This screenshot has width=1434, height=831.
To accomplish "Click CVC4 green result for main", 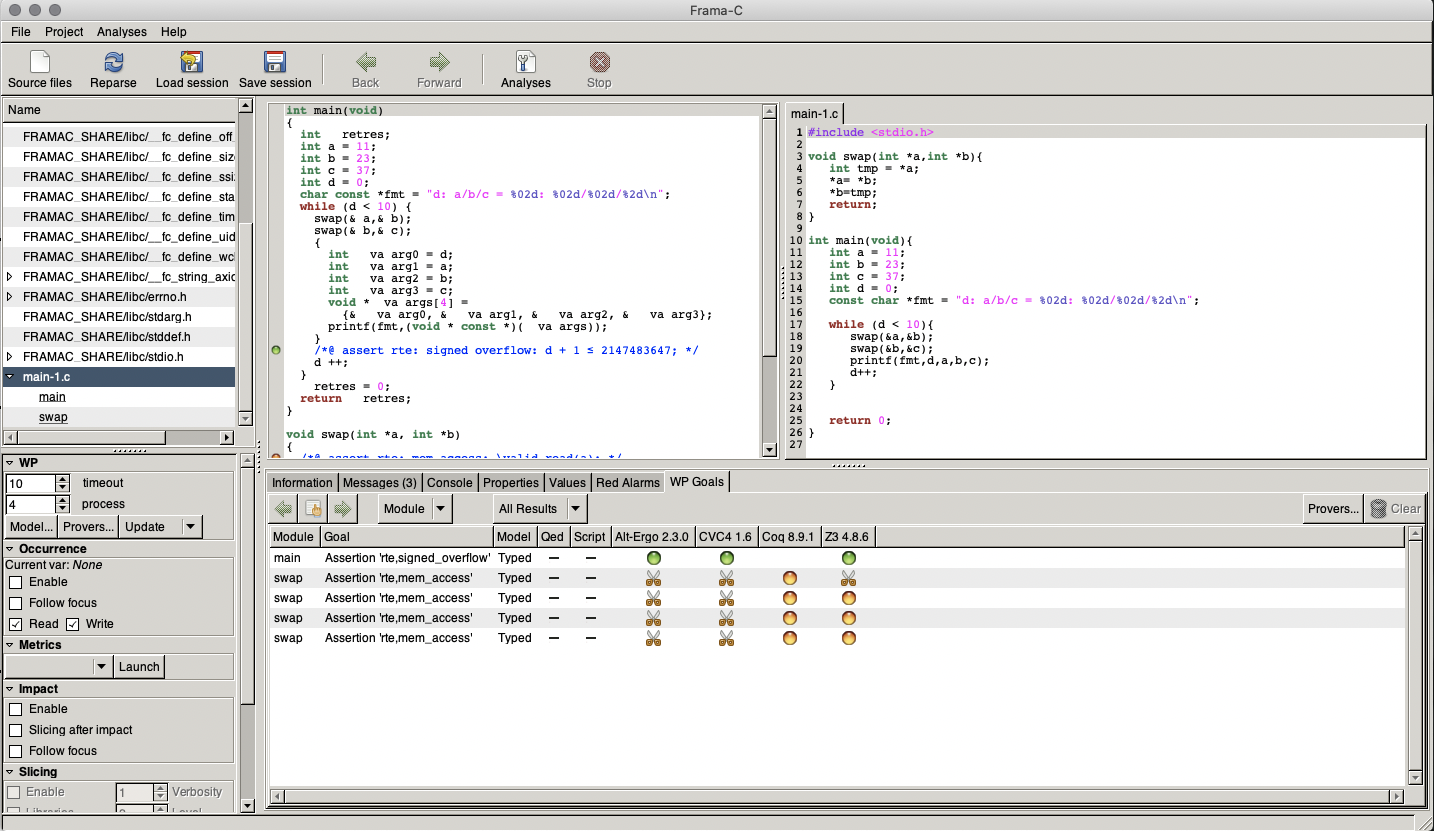I will [x=727, y=558].
